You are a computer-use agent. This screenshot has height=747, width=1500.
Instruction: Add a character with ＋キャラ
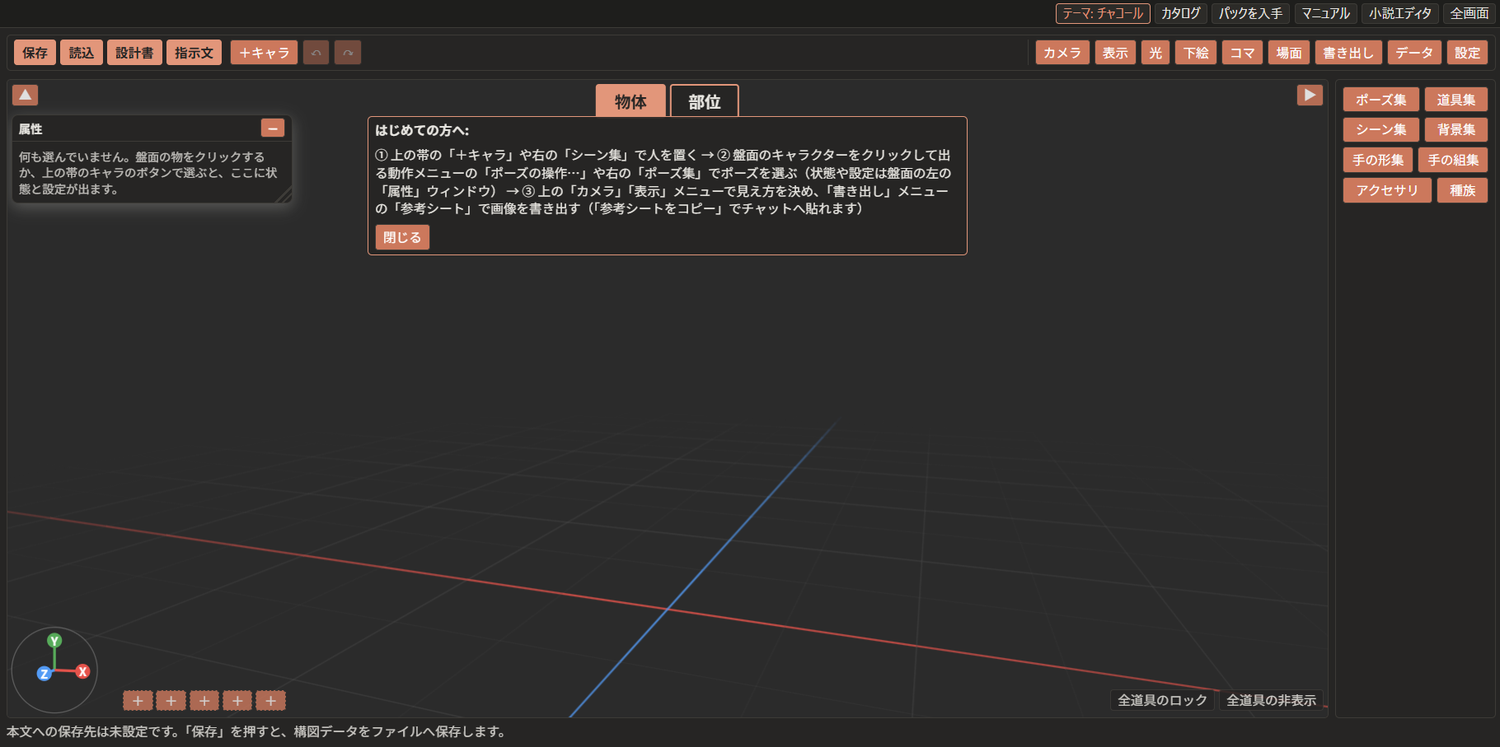pyautogui.click(x=264, y=53)
